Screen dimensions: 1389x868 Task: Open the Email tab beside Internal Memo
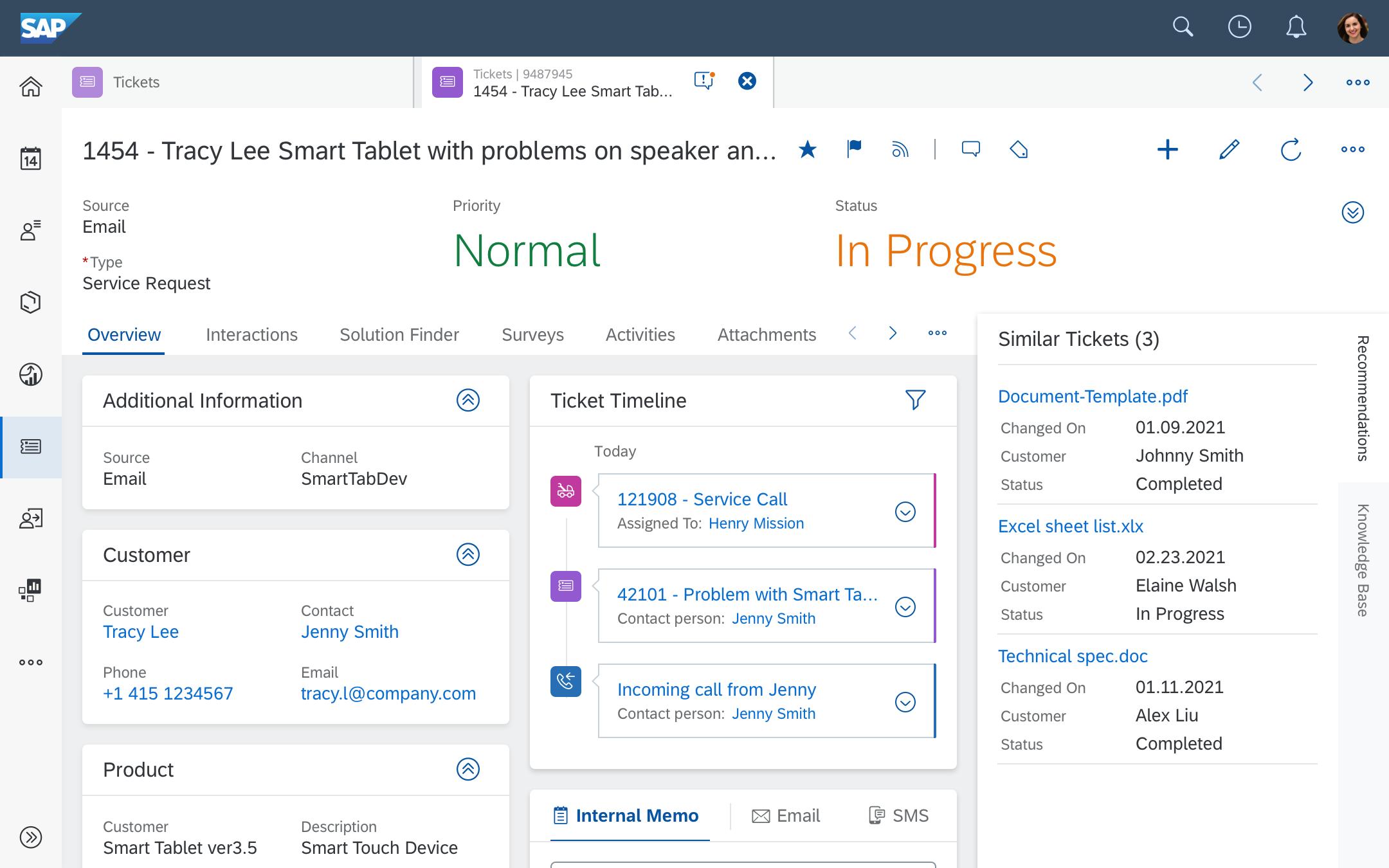786,815
